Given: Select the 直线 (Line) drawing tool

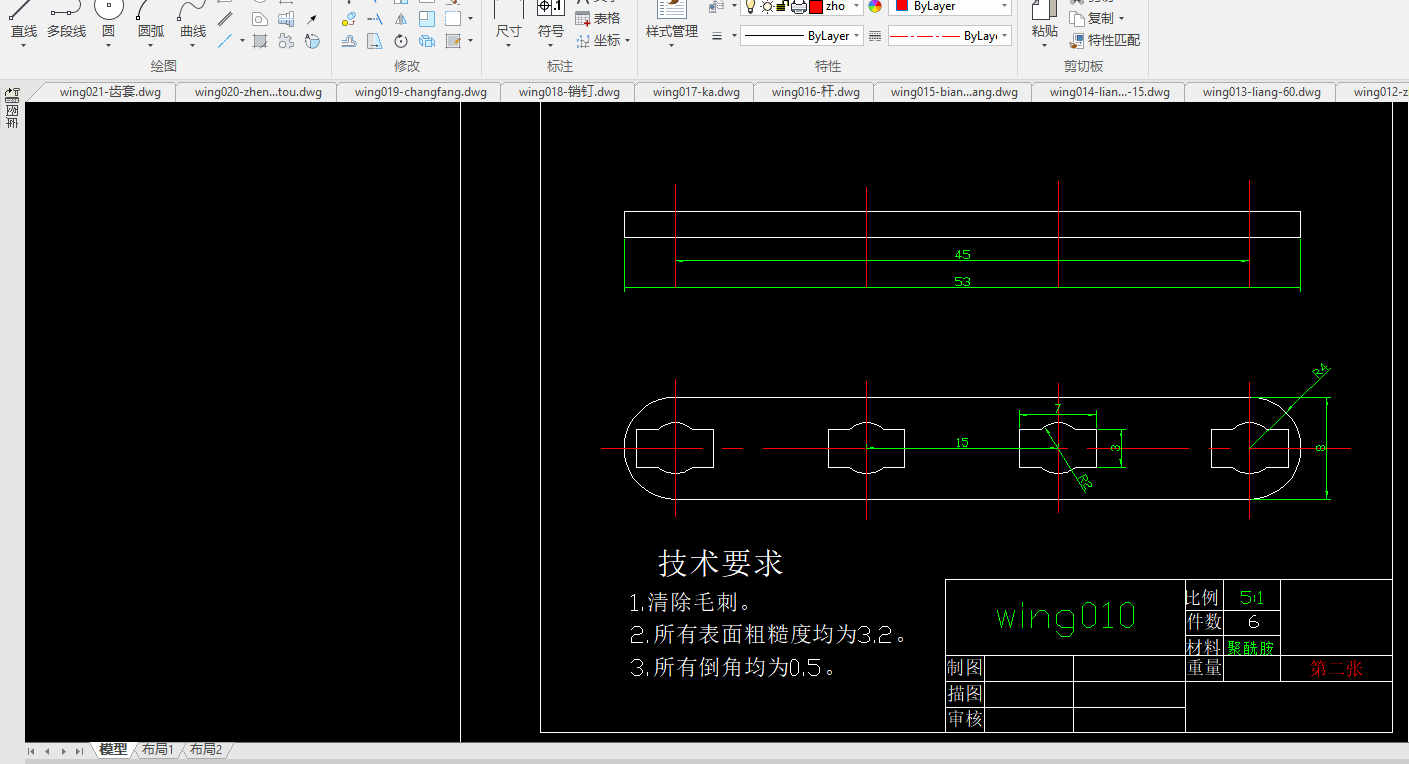Looking at the screenshot, I should click(x=23, y=21).
